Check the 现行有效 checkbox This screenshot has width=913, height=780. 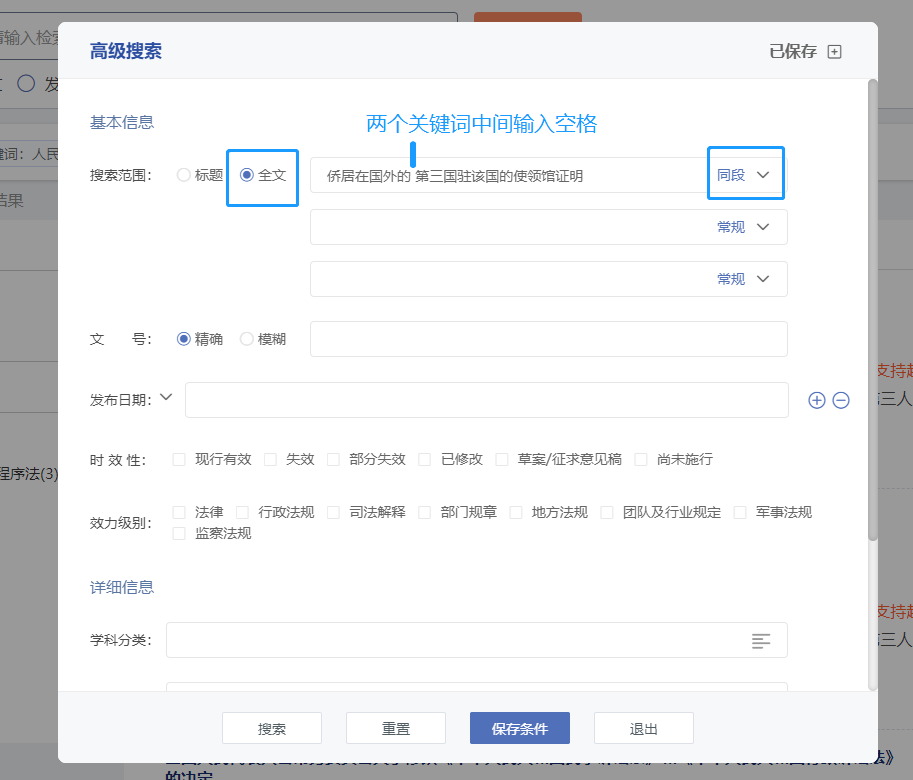click(179, 460)
